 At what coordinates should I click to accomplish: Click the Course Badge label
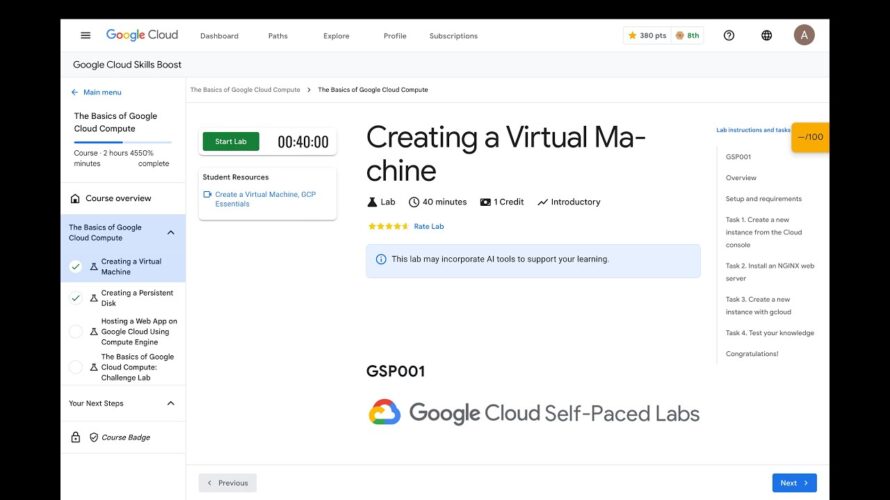coord(125,437)
